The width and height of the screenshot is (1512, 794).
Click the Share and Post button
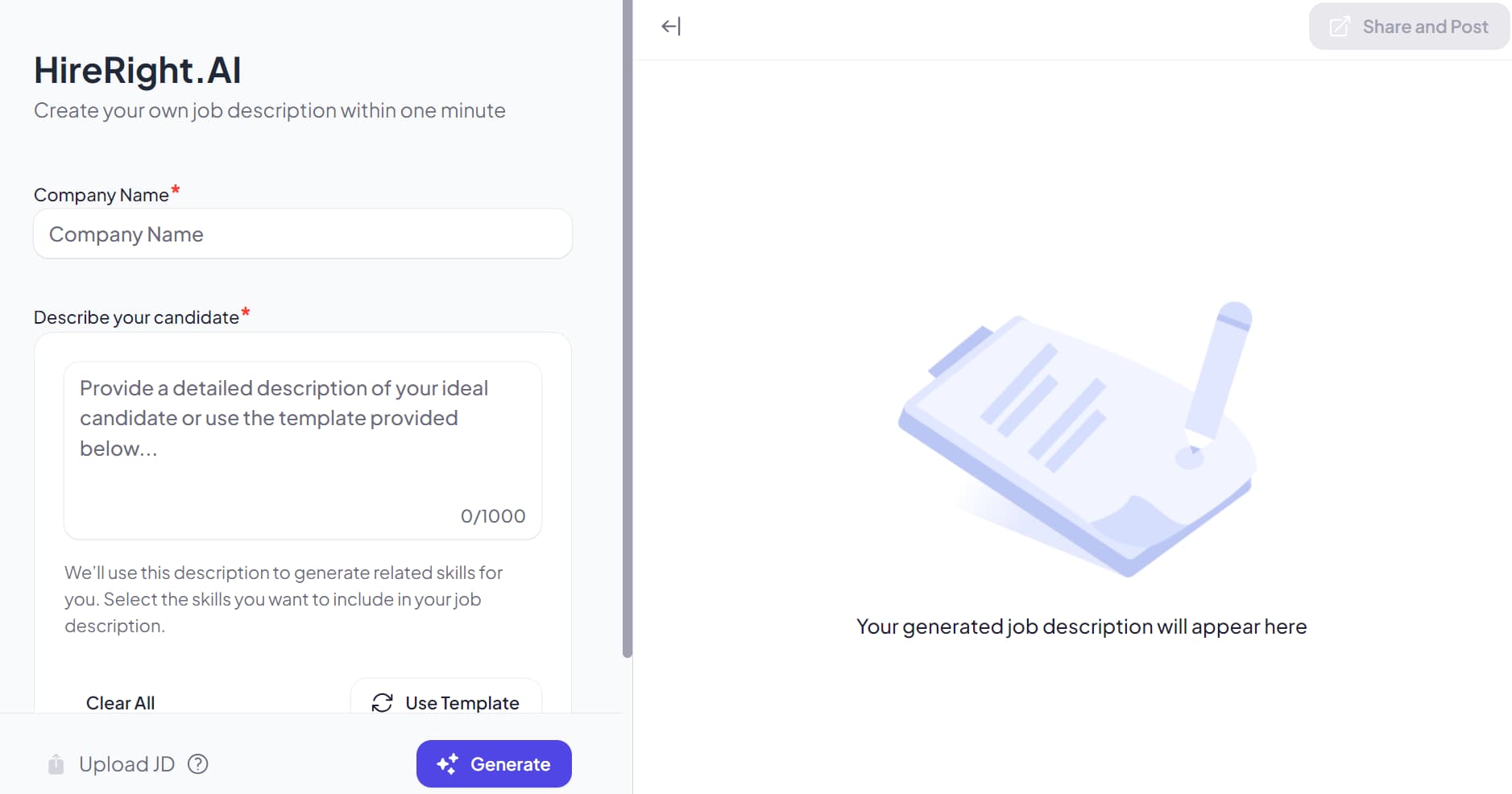coord(1409,26)
